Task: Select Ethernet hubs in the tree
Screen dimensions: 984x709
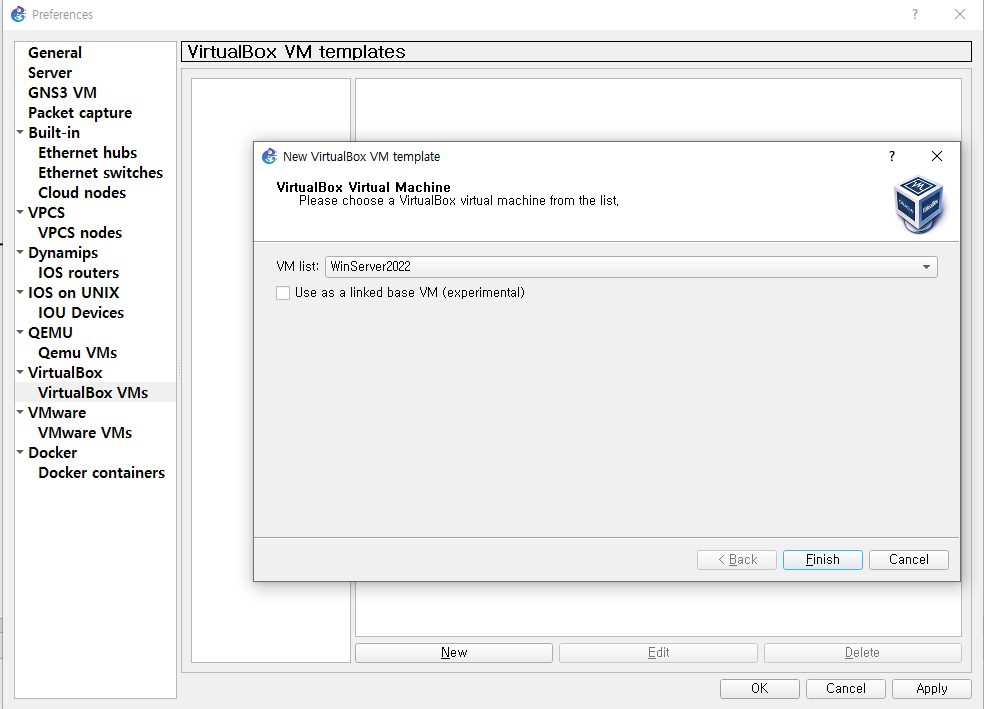Action: click(87, 153)
